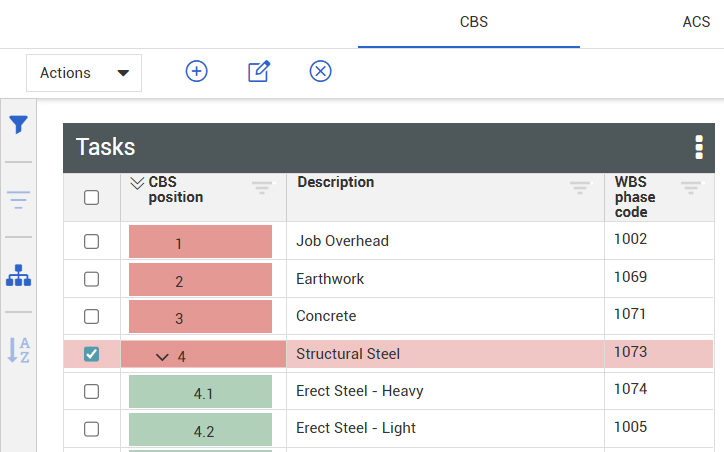Check the Job Overhead row checkbox
The image size is (724, 452).
91,241
